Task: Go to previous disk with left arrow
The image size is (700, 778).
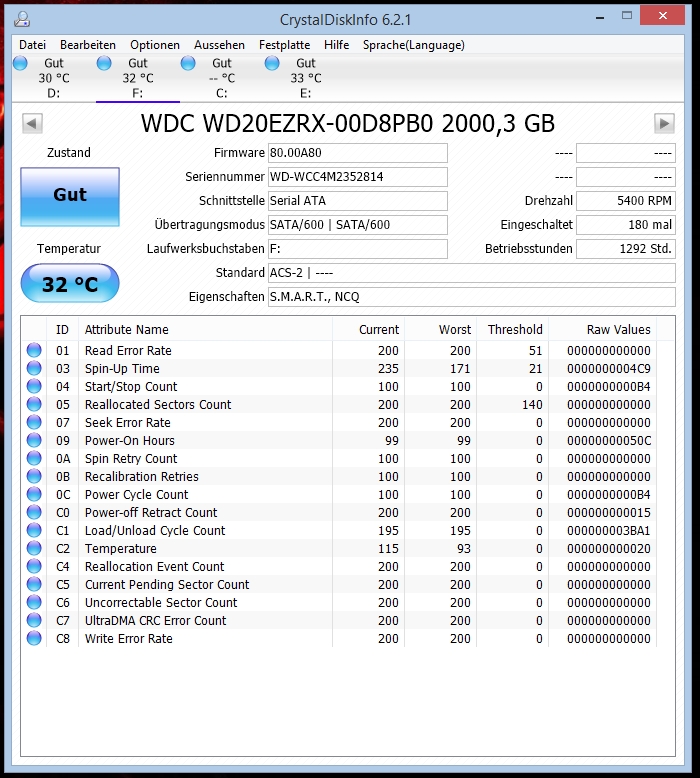Action: [x=32, y=124]
